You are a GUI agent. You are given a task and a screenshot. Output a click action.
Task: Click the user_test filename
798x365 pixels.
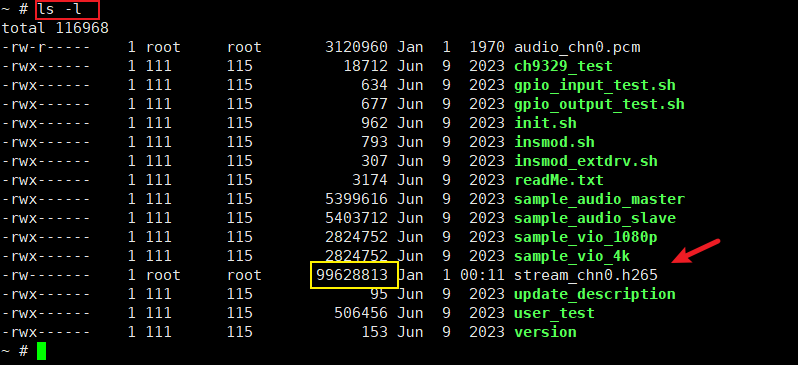(554, 314)
